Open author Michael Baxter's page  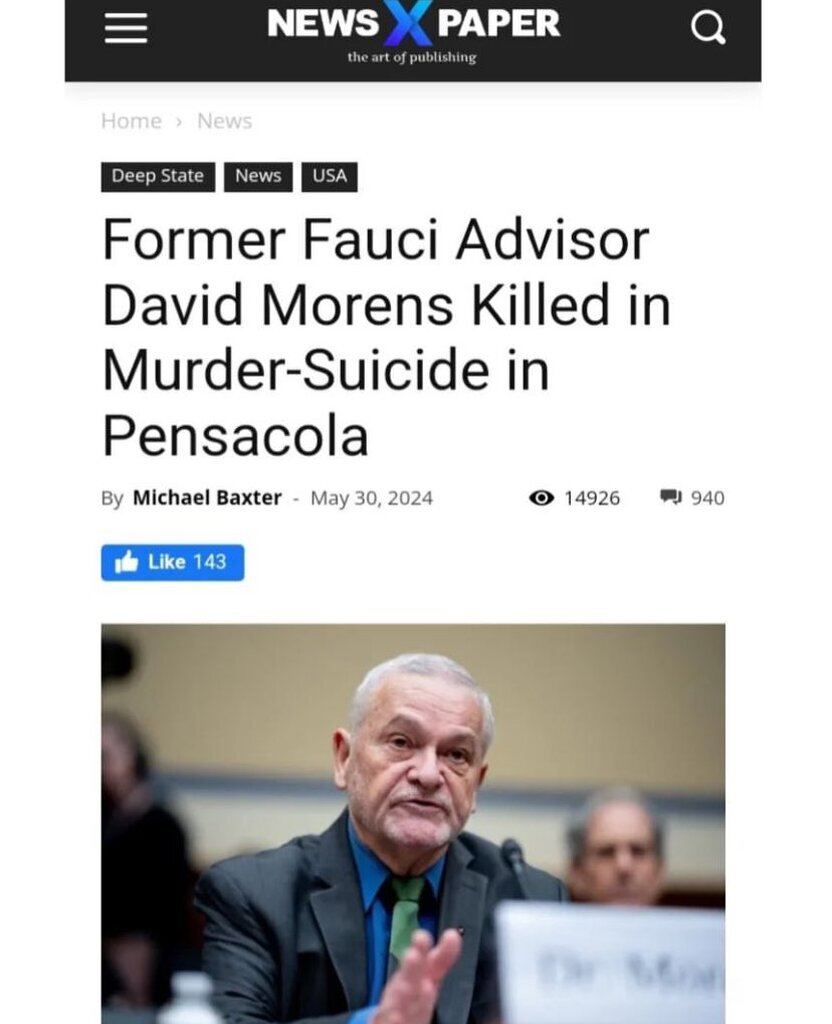(x=207, y=498)
